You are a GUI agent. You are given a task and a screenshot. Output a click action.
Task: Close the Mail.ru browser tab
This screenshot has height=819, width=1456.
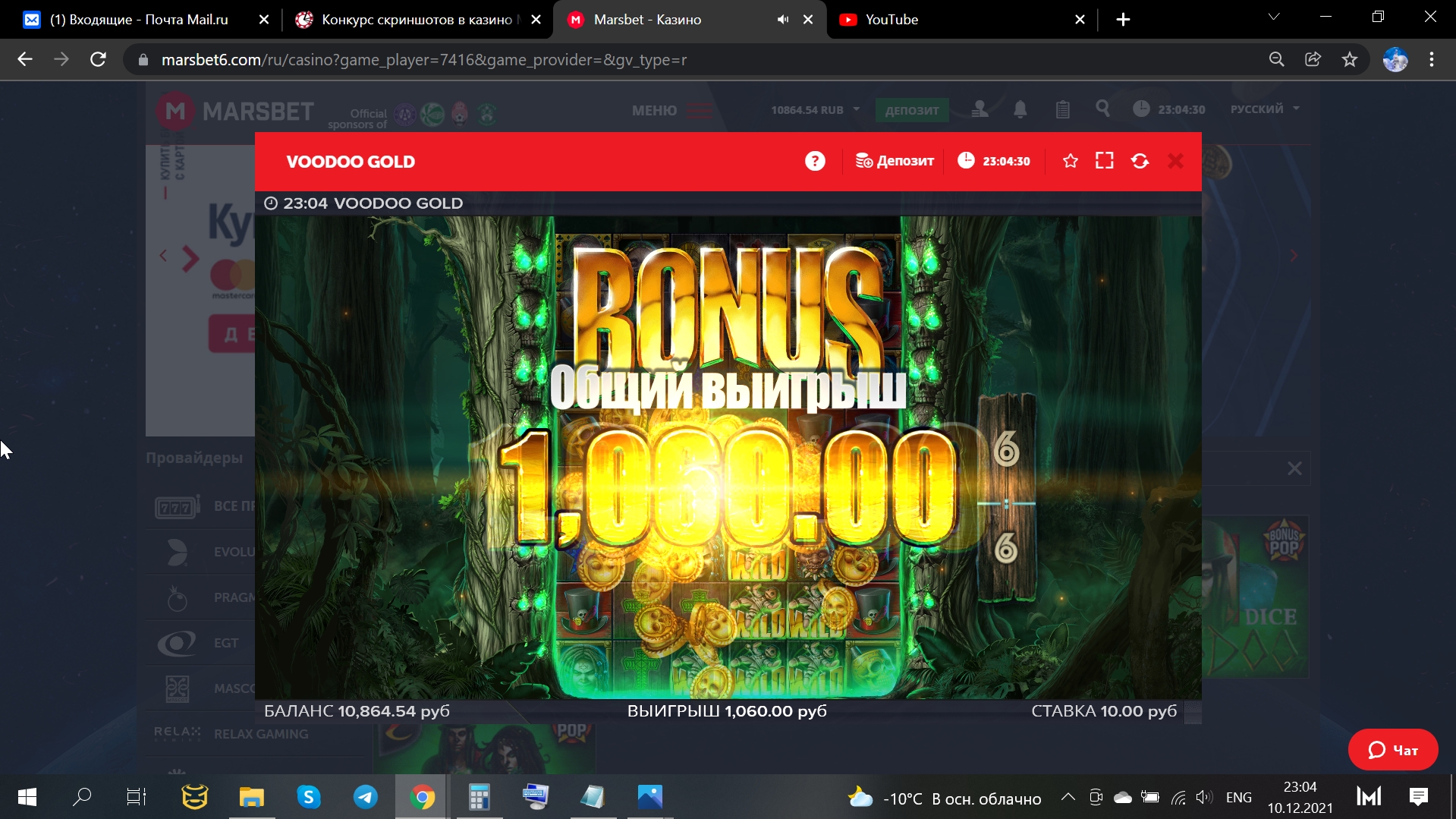coord(264,20)
